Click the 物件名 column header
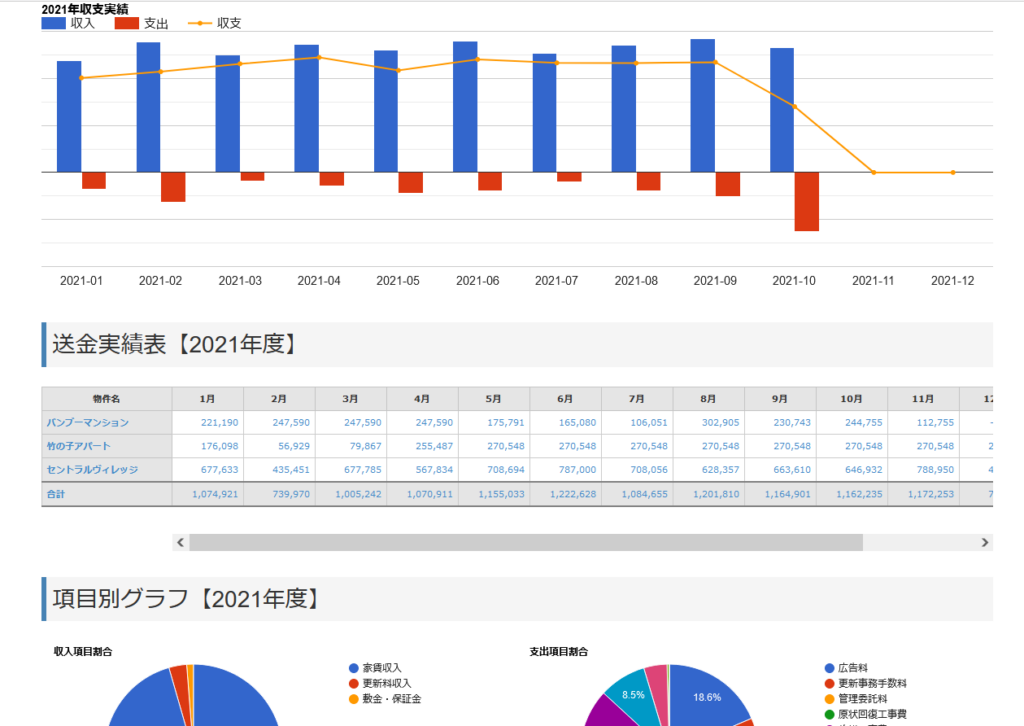This screenshot has width=1024, height=726. click(106, 399)
